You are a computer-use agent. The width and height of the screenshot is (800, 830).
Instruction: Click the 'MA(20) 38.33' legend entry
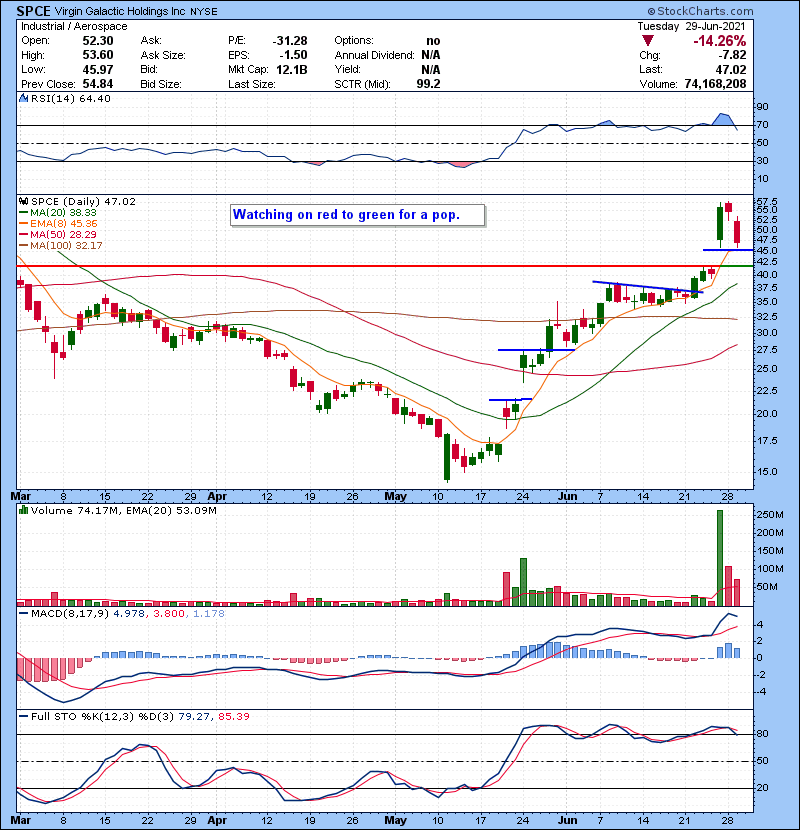pyautogui.click(x=64, y=212)
